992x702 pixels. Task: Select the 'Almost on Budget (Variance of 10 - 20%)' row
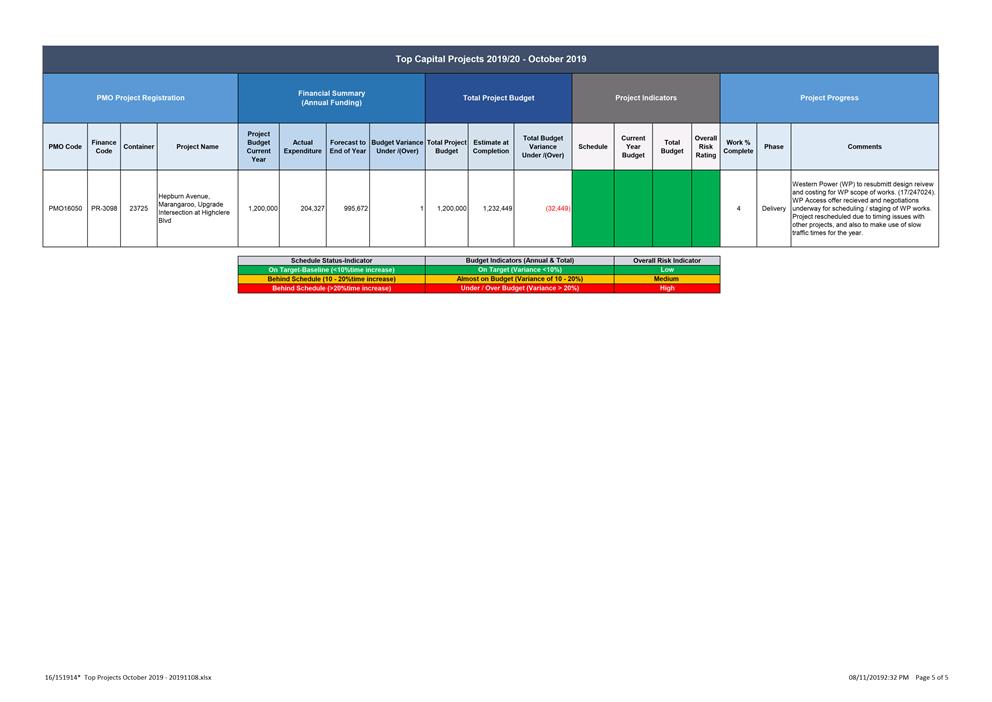tap(519, 279)
